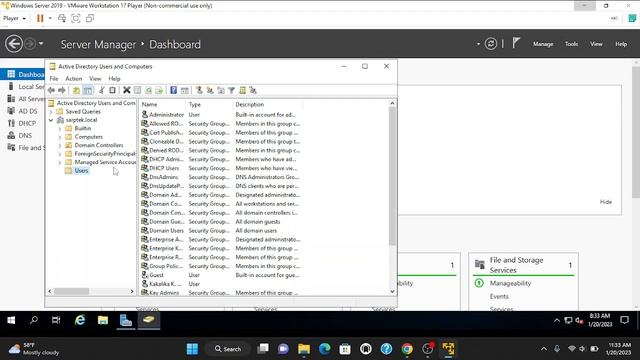The height and width of the screenshot is (360, 640).
Task: Click the Export List toolbar icon
Action: click(159, 90)
